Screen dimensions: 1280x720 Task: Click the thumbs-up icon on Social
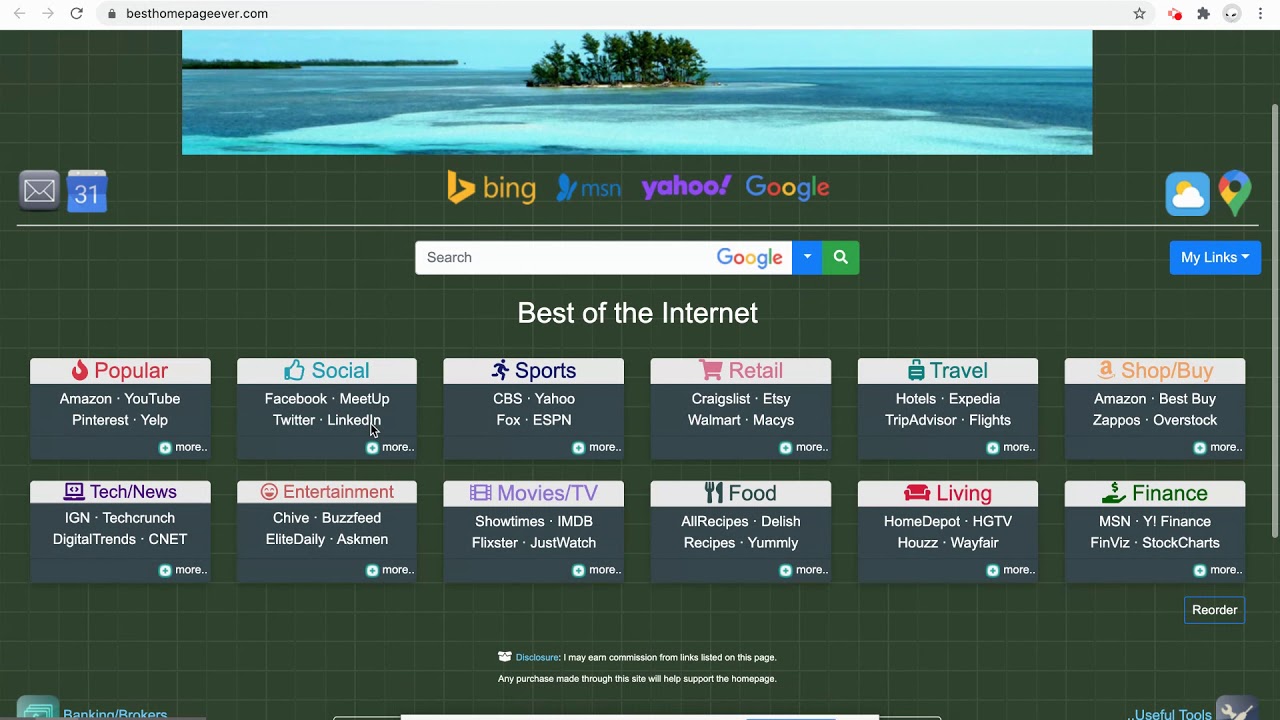tap(294, 370)
